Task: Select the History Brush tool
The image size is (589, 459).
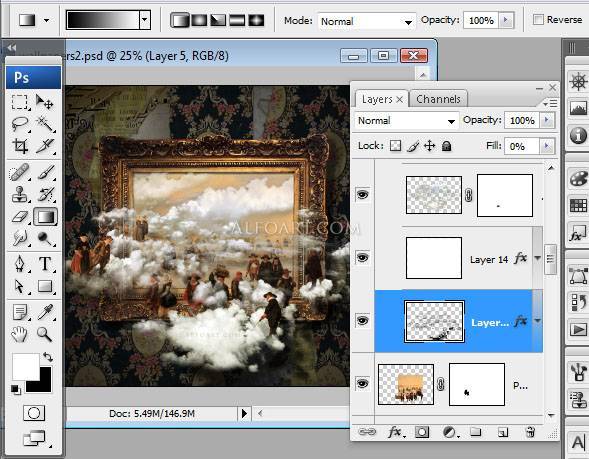Action: pos(45,195)
